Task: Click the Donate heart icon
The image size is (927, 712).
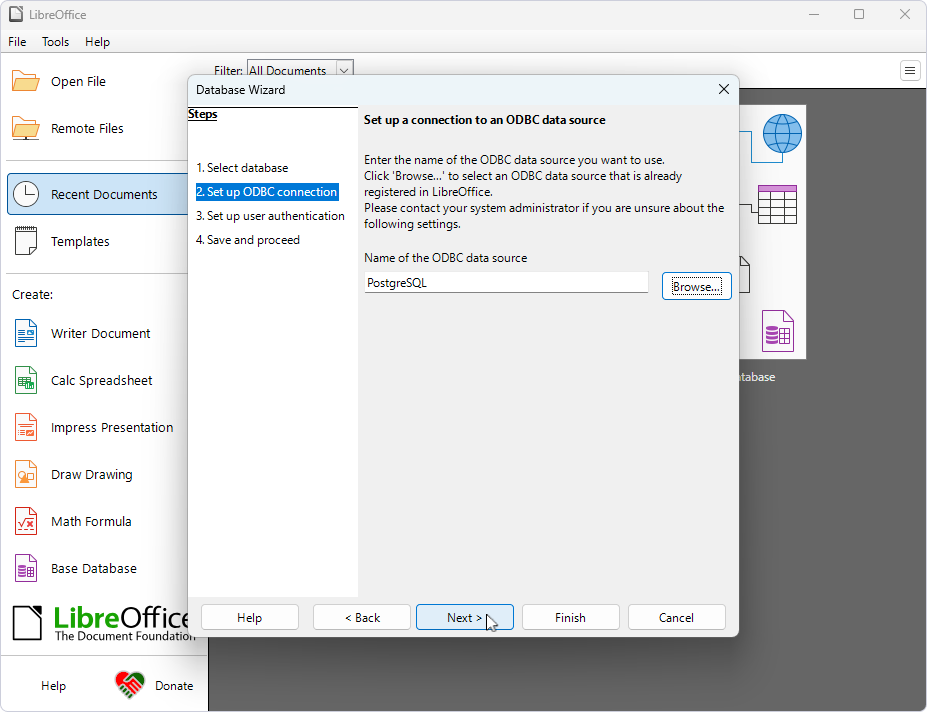Action: tap(129, 685)
